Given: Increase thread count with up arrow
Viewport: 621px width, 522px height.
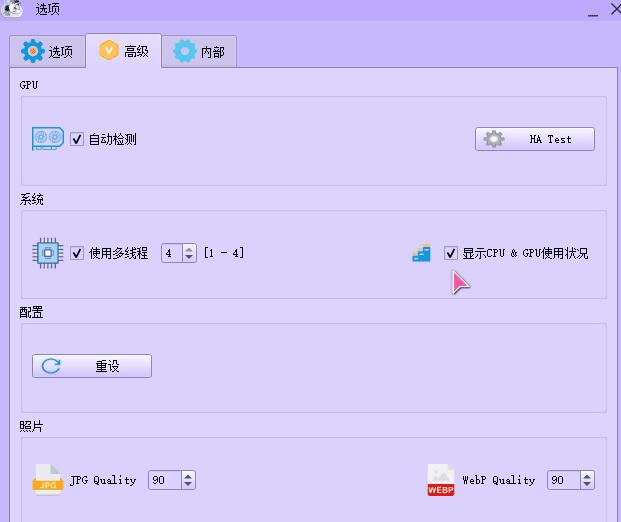Looking at the screenshot, I should 189,249.
